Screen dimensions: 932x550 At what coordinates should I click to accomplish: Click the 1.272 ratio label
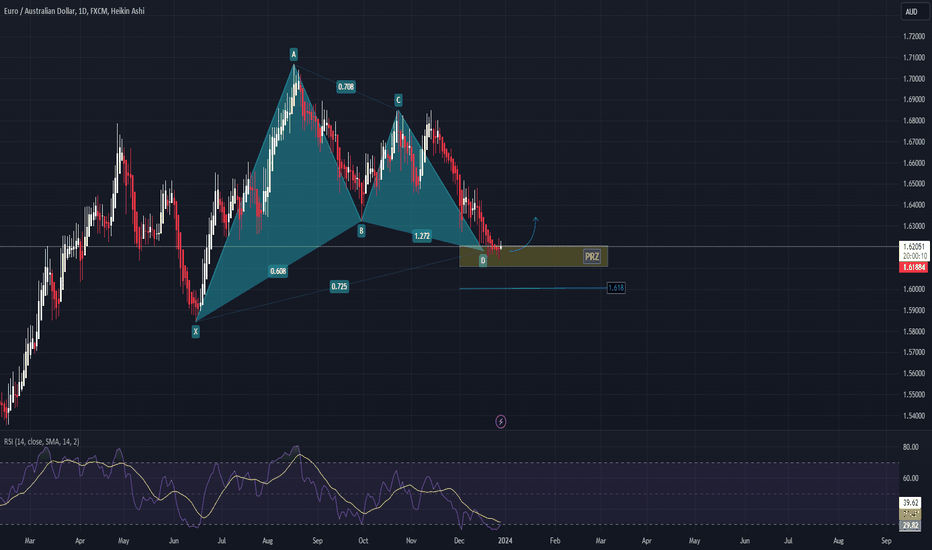421,236
